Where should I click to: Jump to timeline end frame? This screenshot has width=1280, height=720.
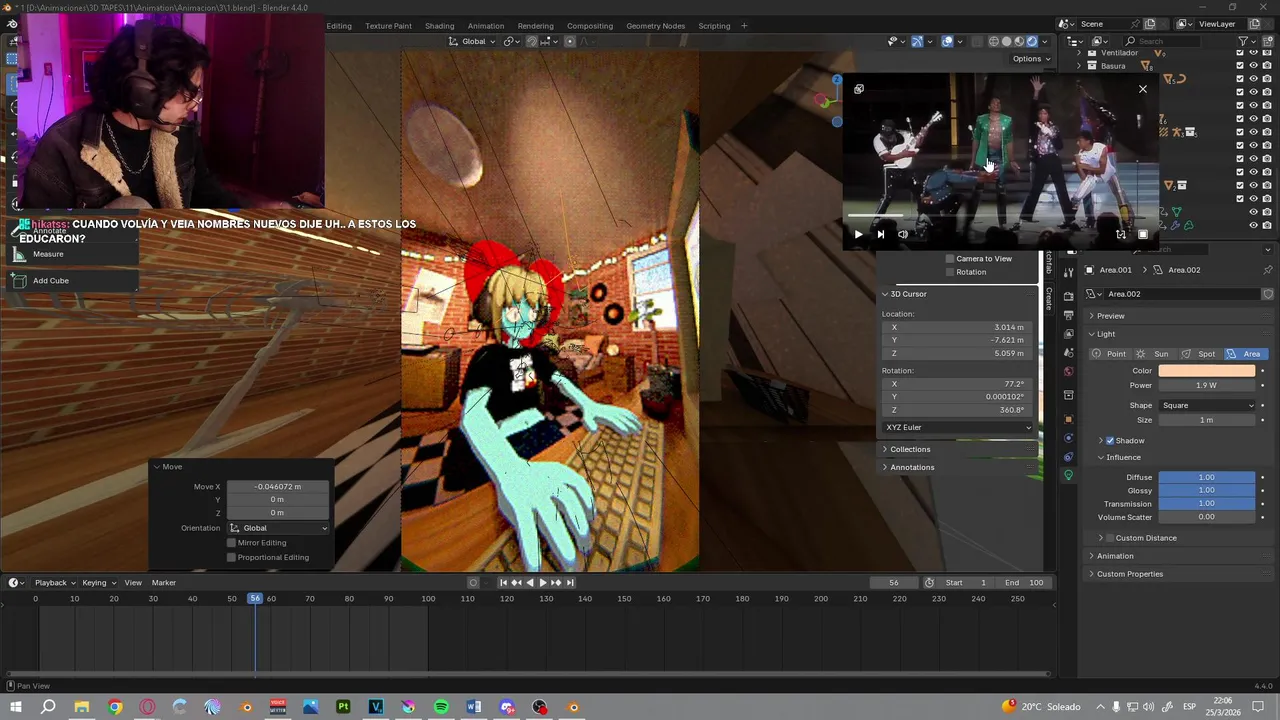(570, 583)
